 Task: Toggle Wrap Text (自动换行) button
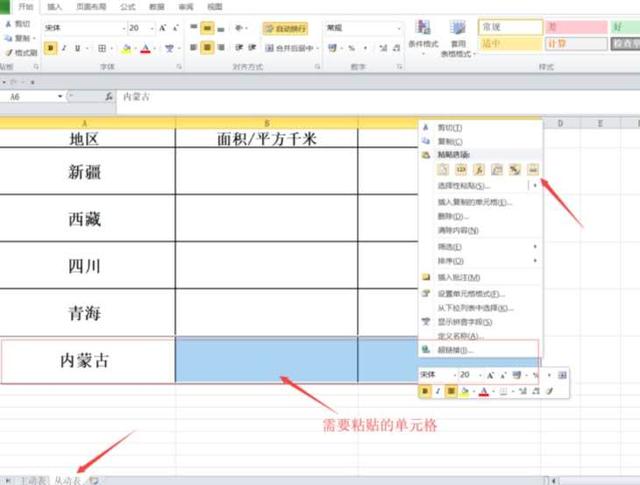point(285,29)
